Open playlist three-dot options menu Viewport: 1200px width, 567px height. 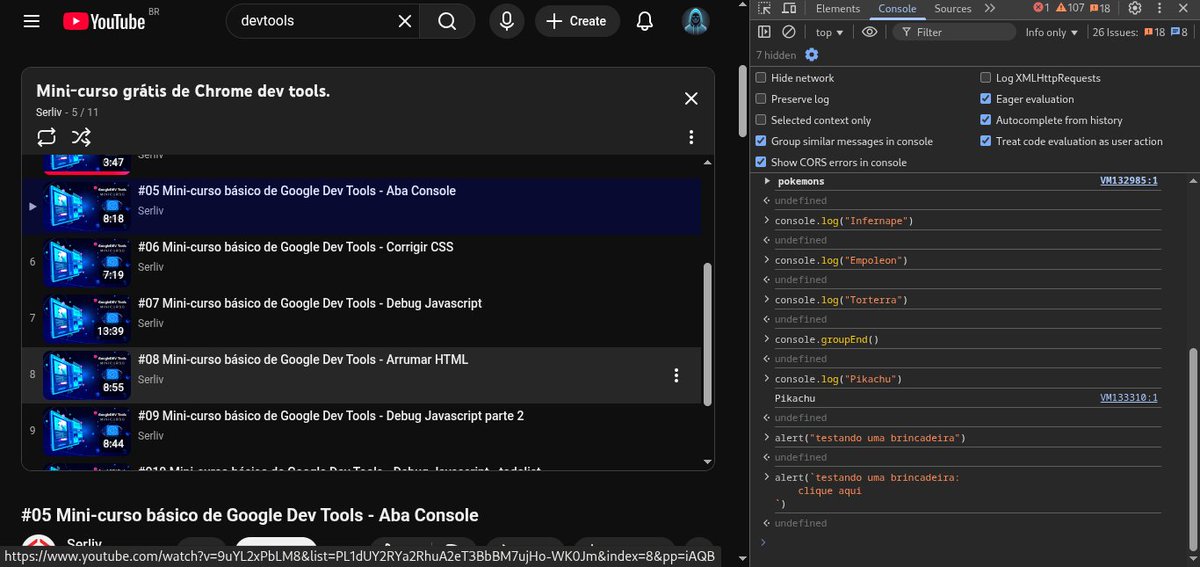(x=691, y=137)
